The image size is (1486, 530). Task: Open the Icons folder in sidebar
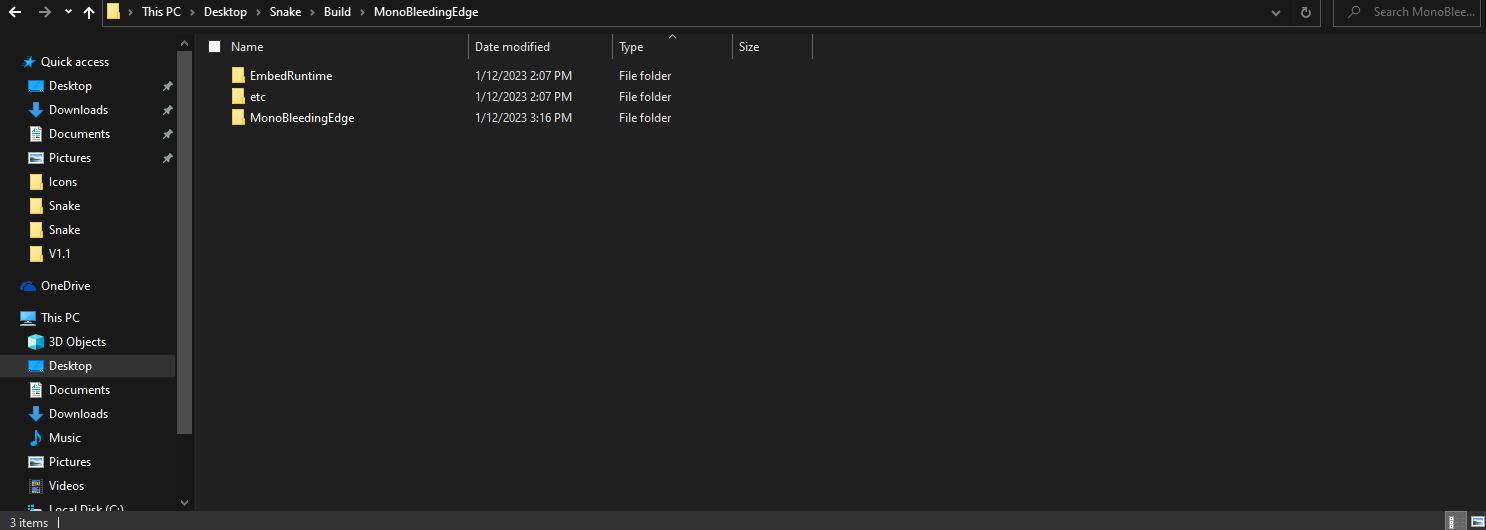coord(63,182)
